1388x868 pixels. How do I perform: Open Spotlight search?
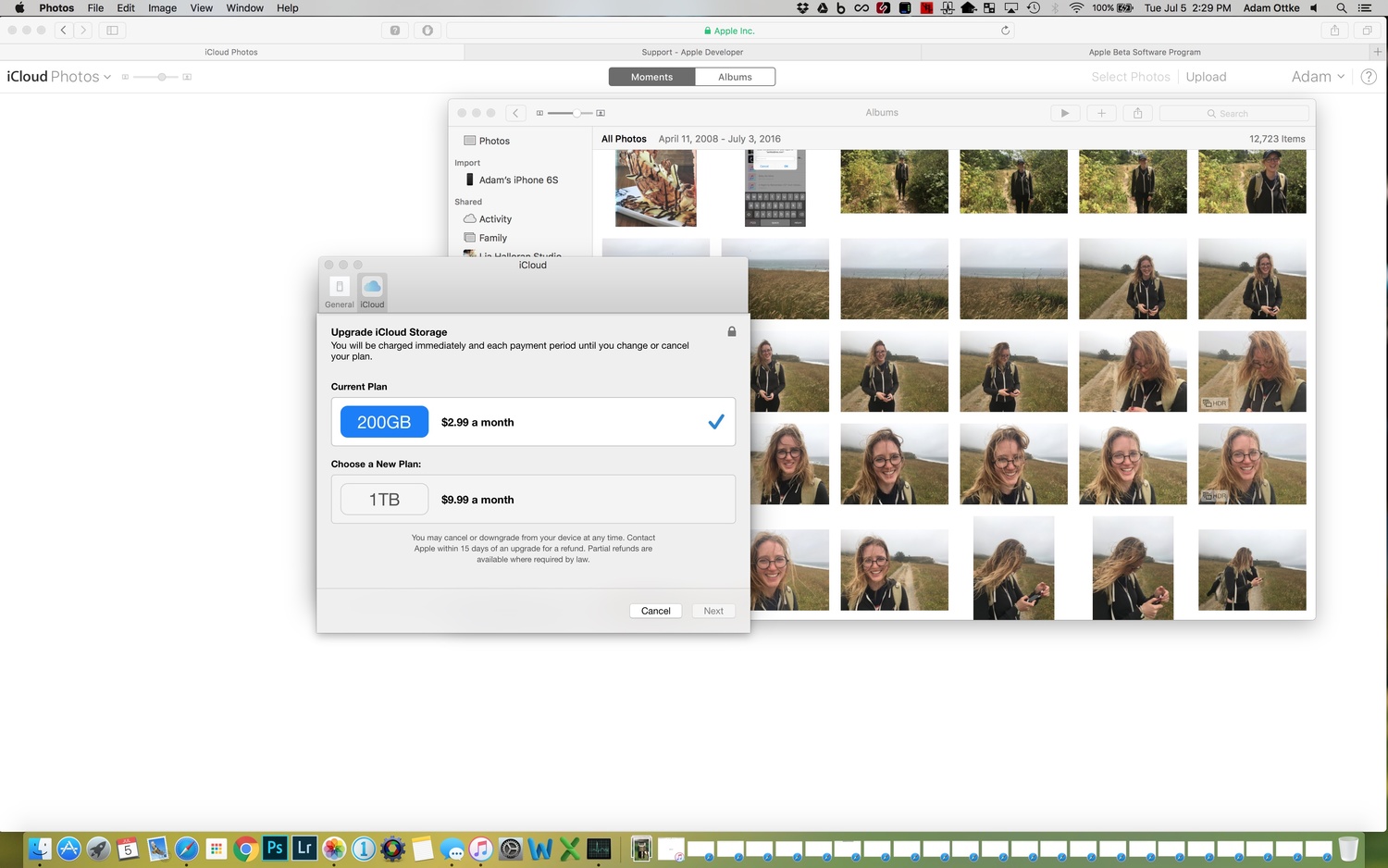1341,7
